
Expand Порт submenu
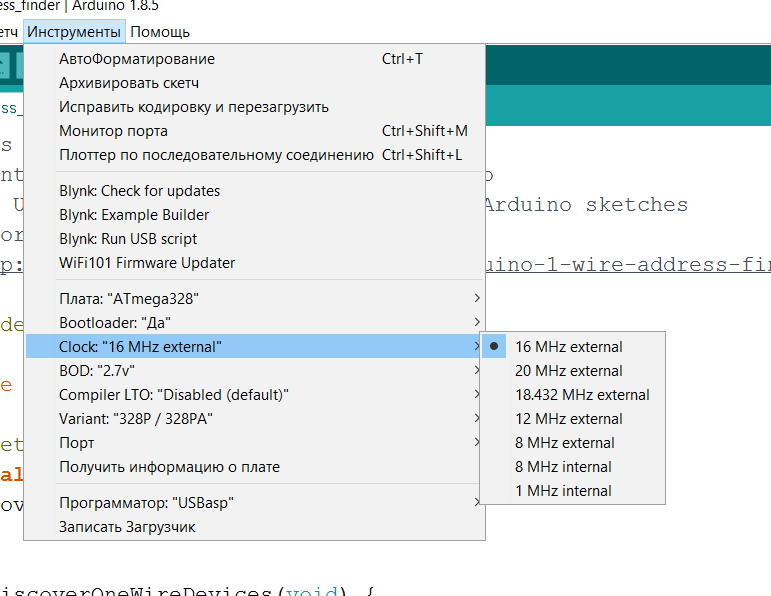tap(254, 443)
